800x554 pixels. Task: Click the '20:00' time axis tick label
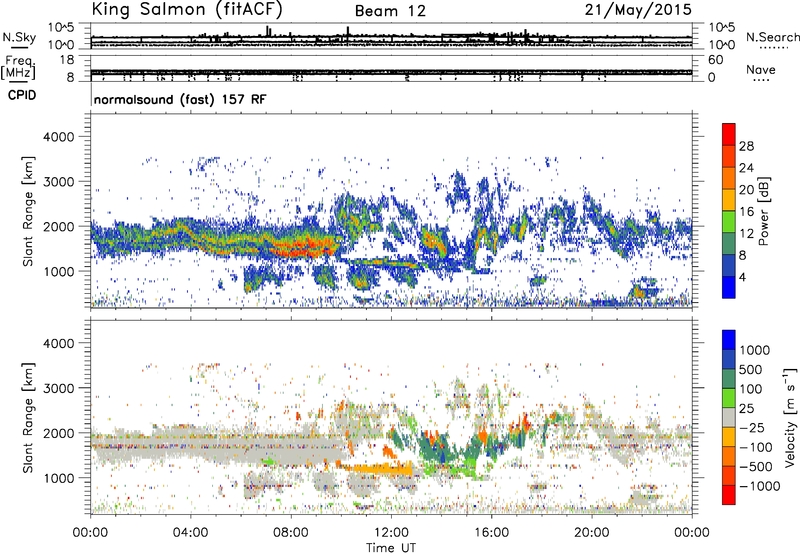(591, 533)
